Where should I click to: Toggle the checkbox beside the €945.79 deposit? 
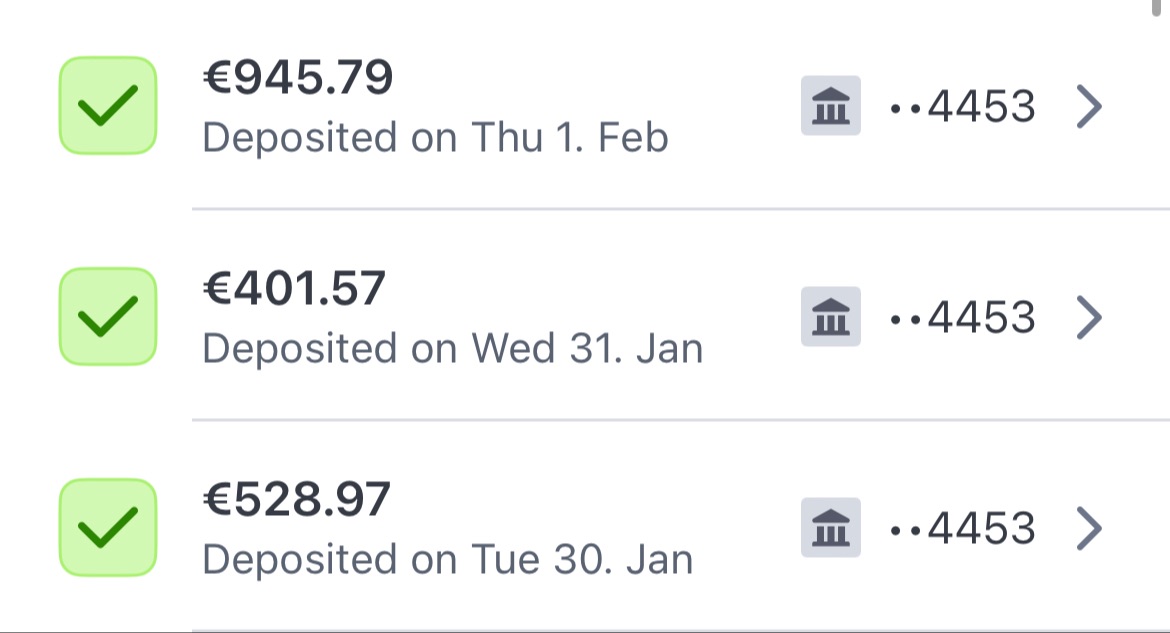point(108,106)
